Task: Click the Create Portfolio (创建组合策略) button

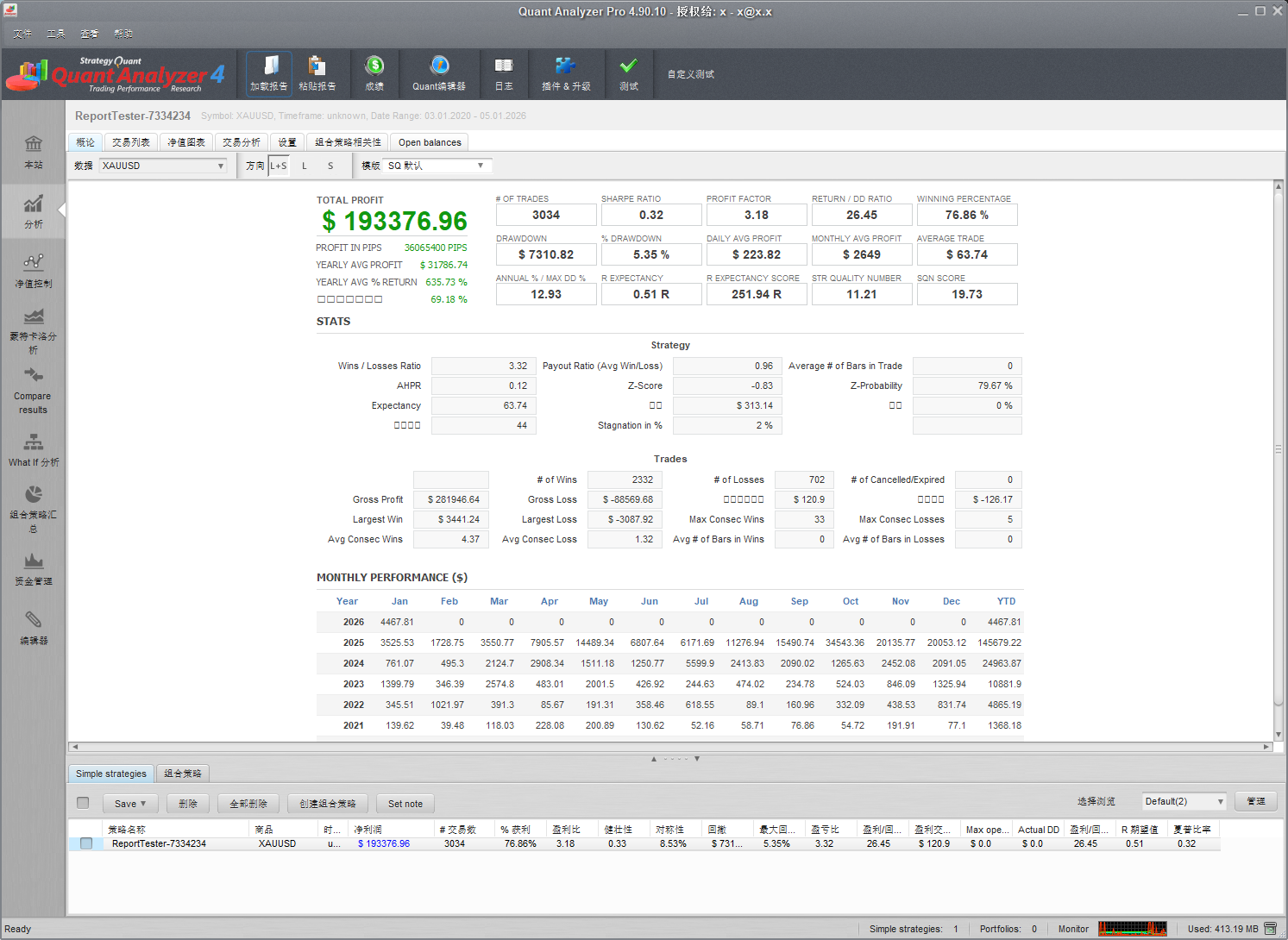Action: [328, 804]
